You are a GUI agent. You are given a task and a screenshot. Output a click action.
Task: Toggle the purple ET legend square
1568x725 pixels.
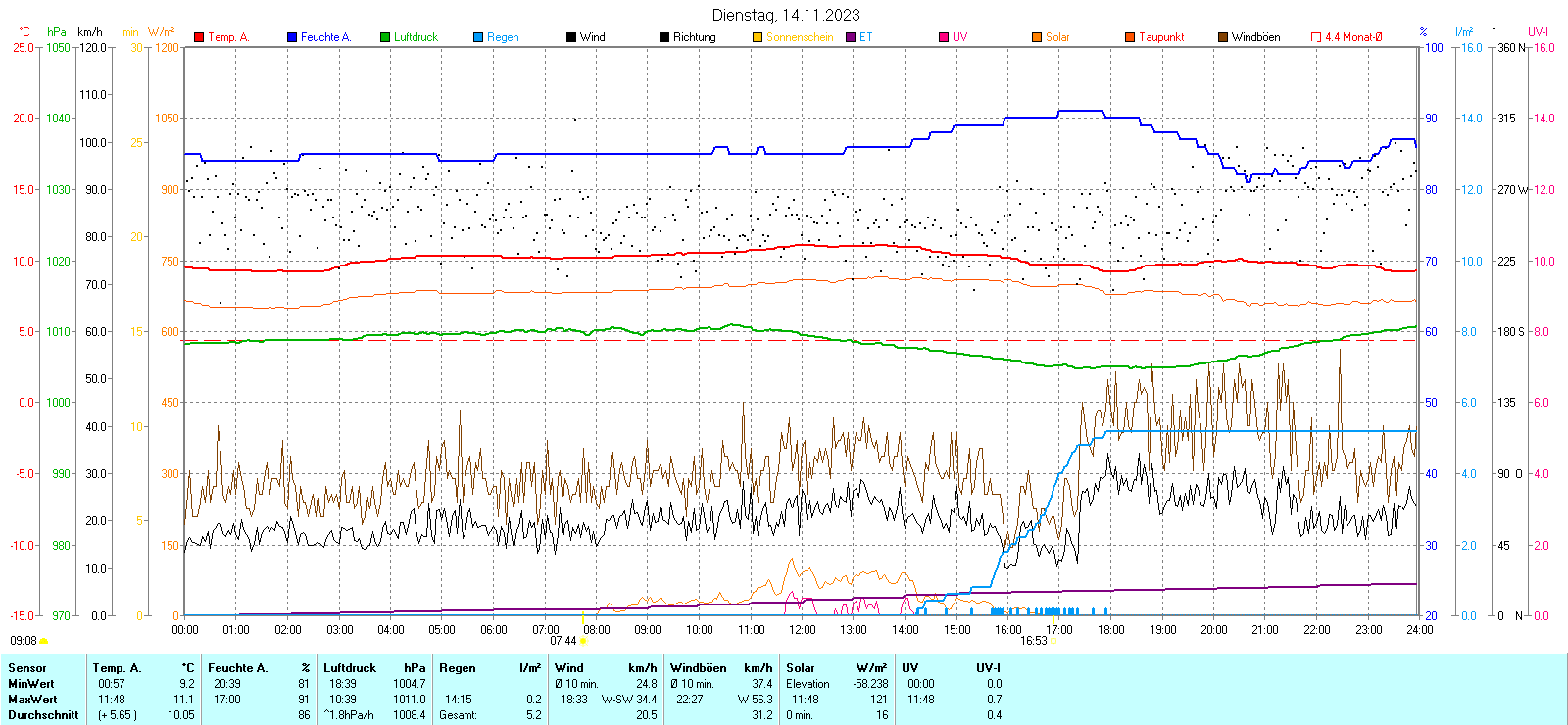[851, 37]
